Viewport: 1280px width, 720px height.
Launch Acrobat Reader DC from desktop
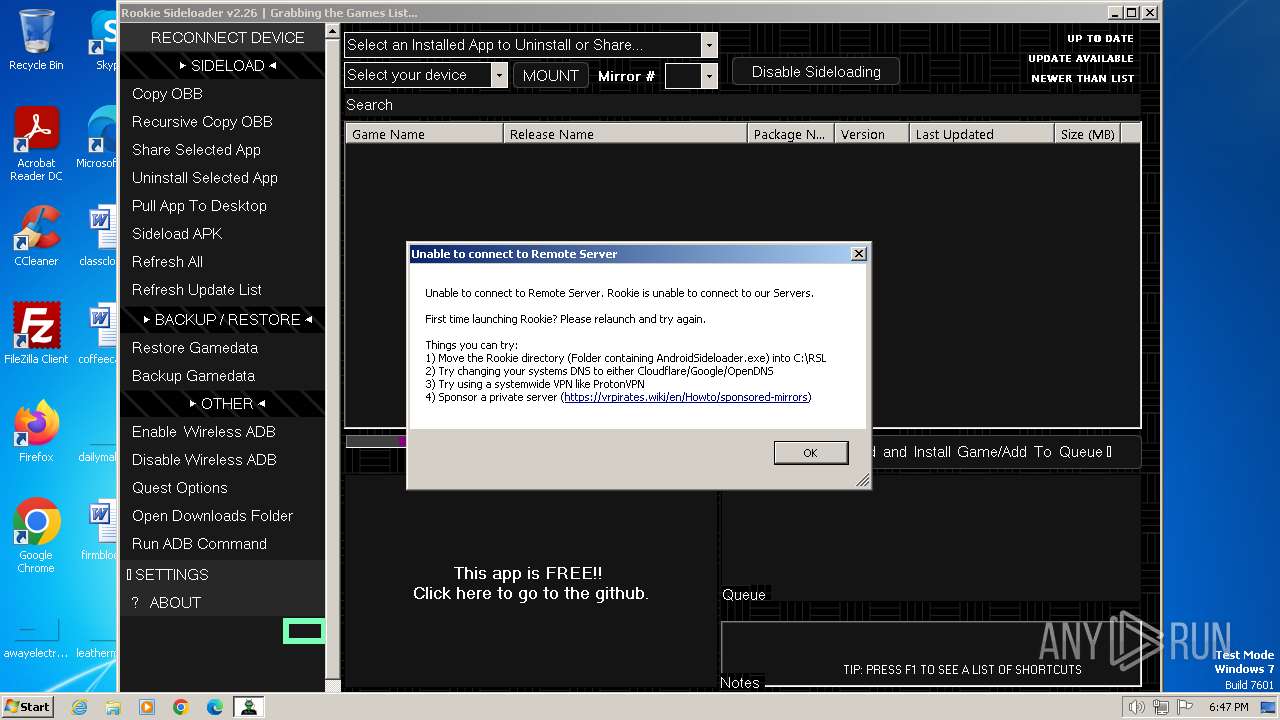[36, 144]
